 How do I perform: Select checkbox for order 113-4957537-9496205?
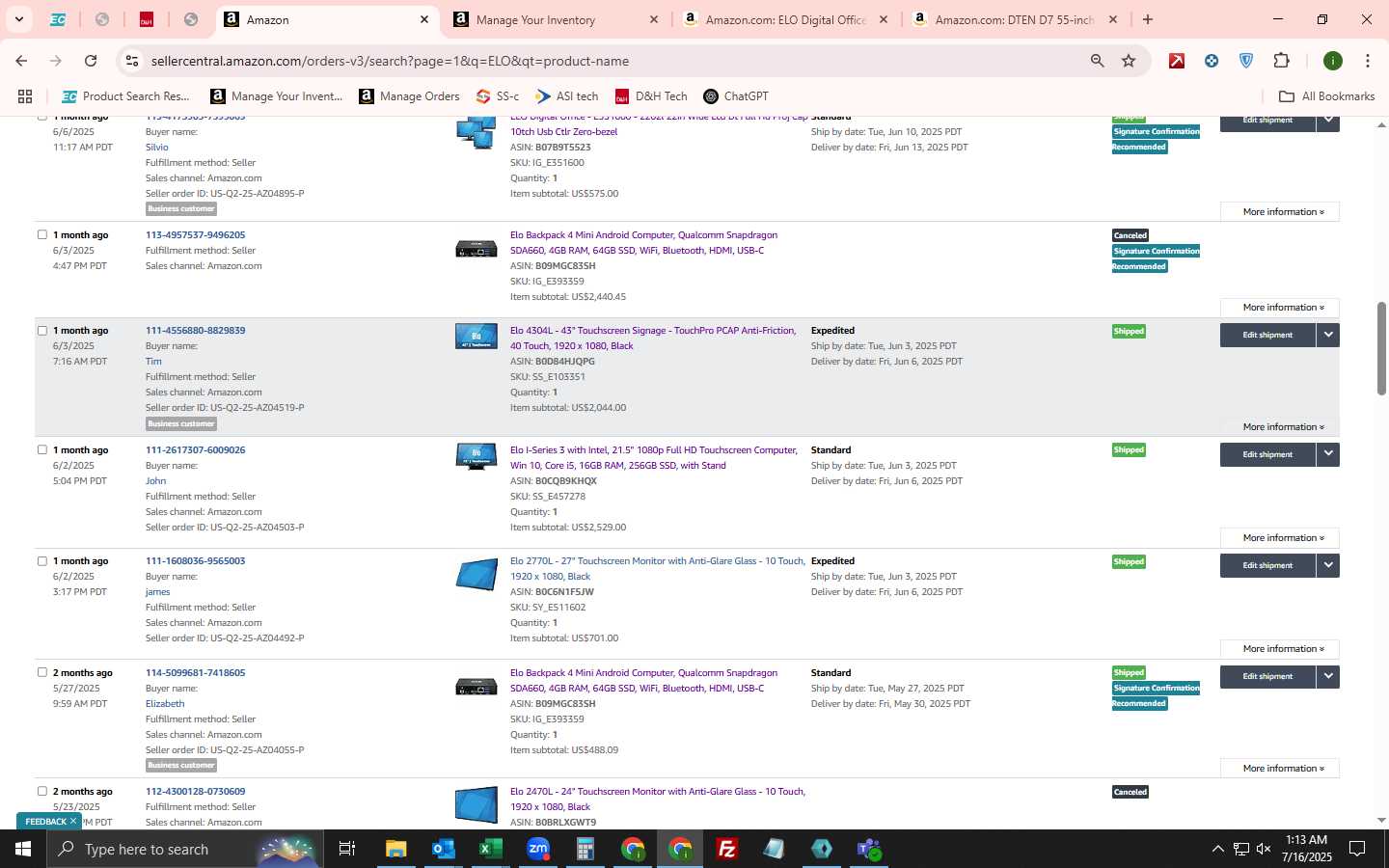(41, 234)
